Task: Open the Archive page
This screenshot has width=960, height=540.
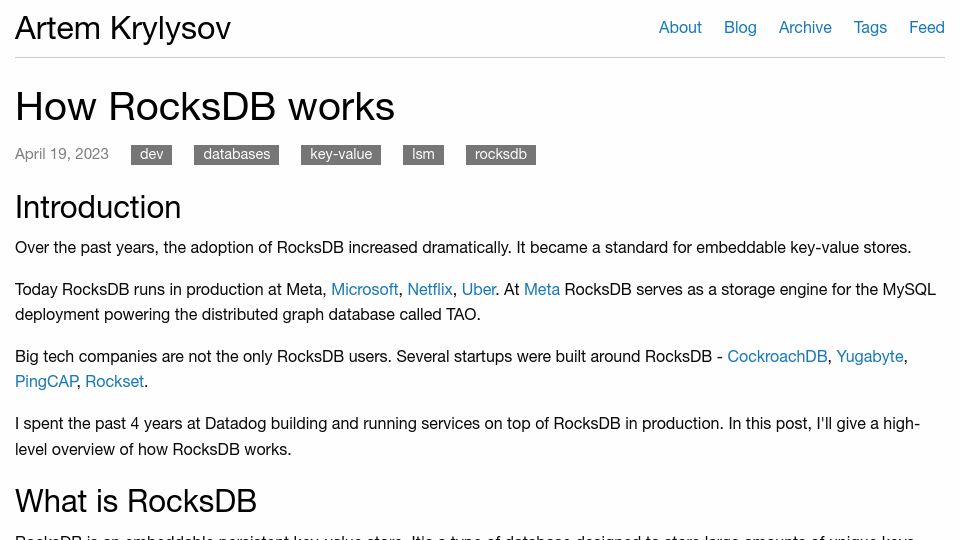Action: pyautogui.click(x=804, y=28)
